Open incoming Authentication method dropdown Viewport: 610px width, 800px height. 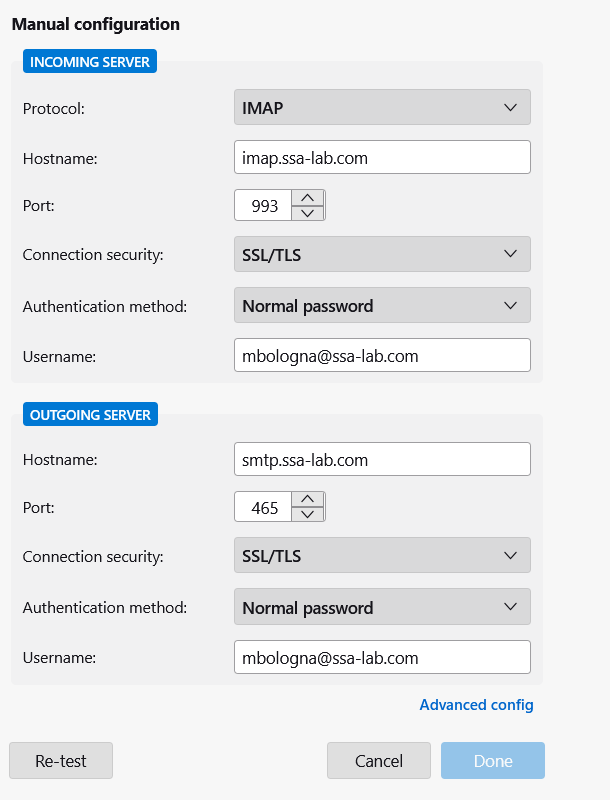[382, 306]
